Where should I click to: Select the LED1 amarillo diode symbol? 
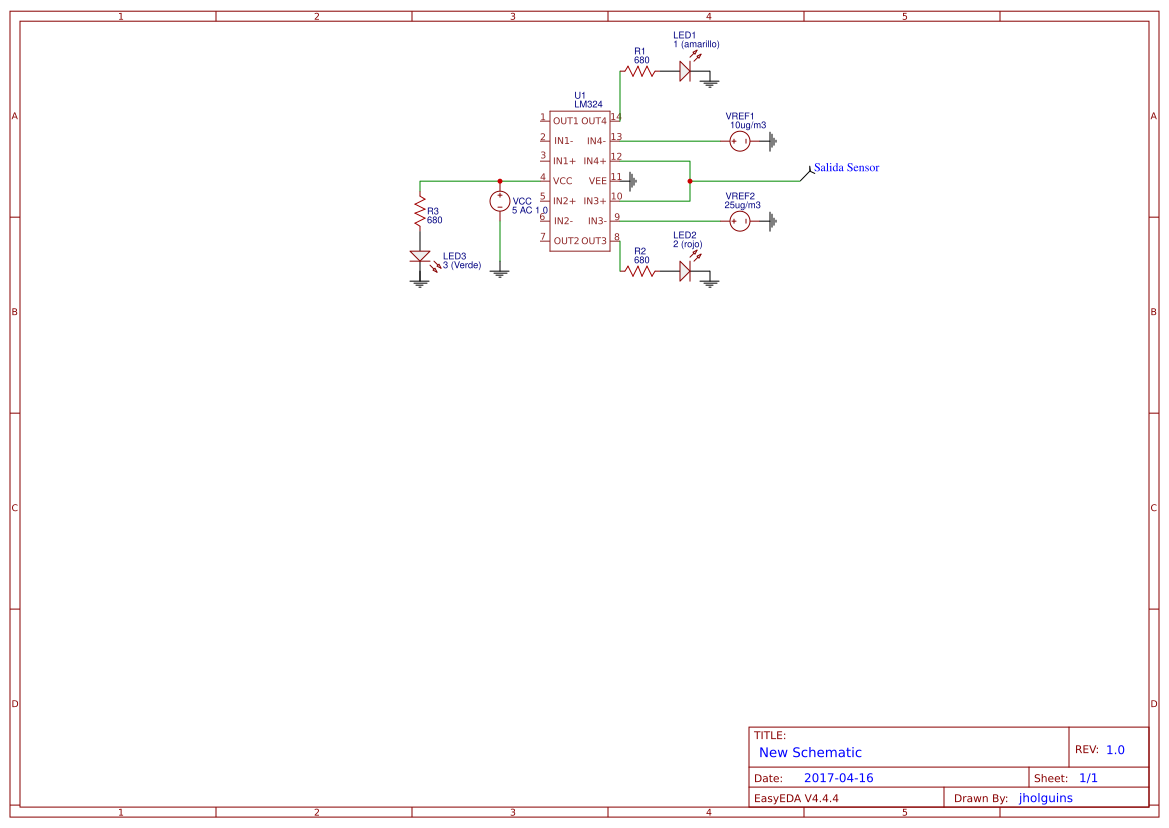685,71
